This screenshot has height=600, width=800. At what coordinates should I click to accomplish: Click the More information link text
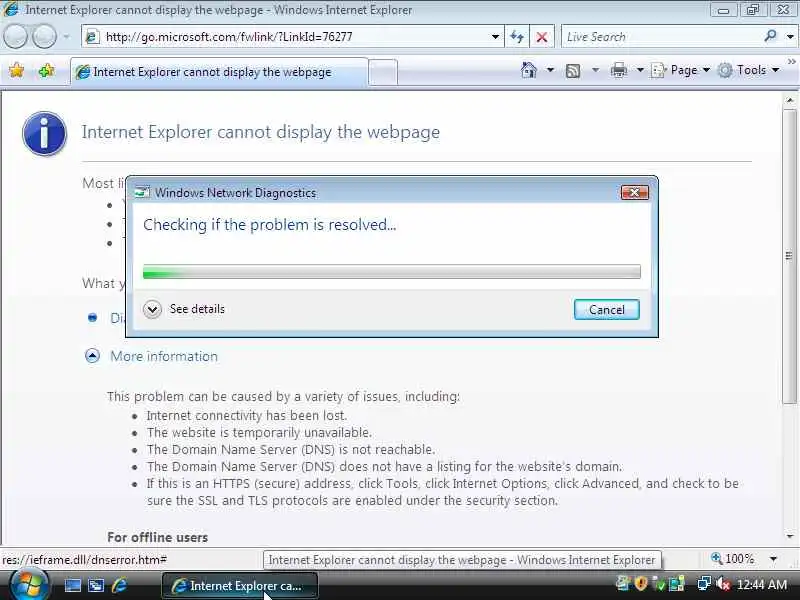click(x=164, y=356)
